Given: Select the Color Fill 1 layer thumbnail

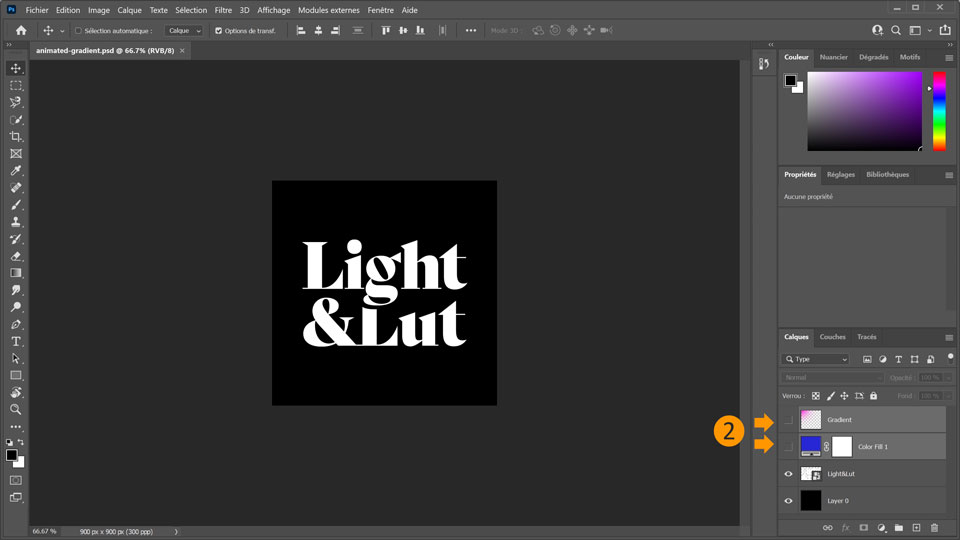Looking at the screenshot, I should [811, 446].
